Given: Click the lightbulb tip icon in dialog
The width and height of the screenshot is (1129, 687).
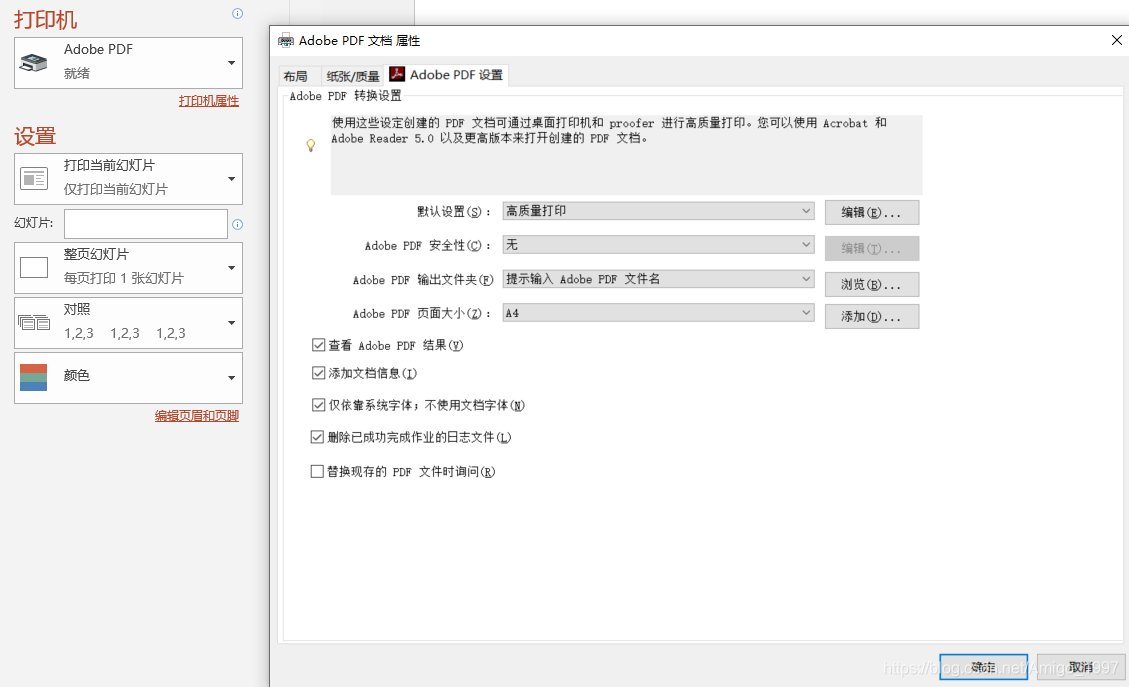Looking at the screenshot, I should click(311, 145).
